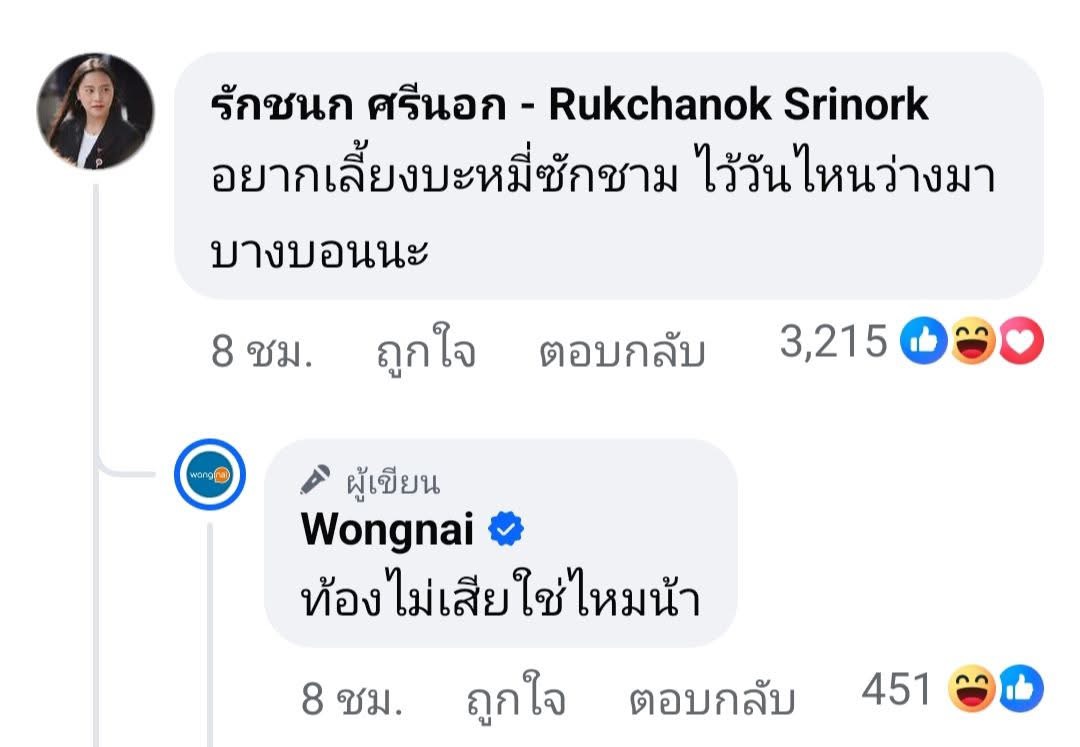Click ตอบกลับ under Wongnai's reply
This screenshot has width=1080, height=747.
[x=712, y=699]
